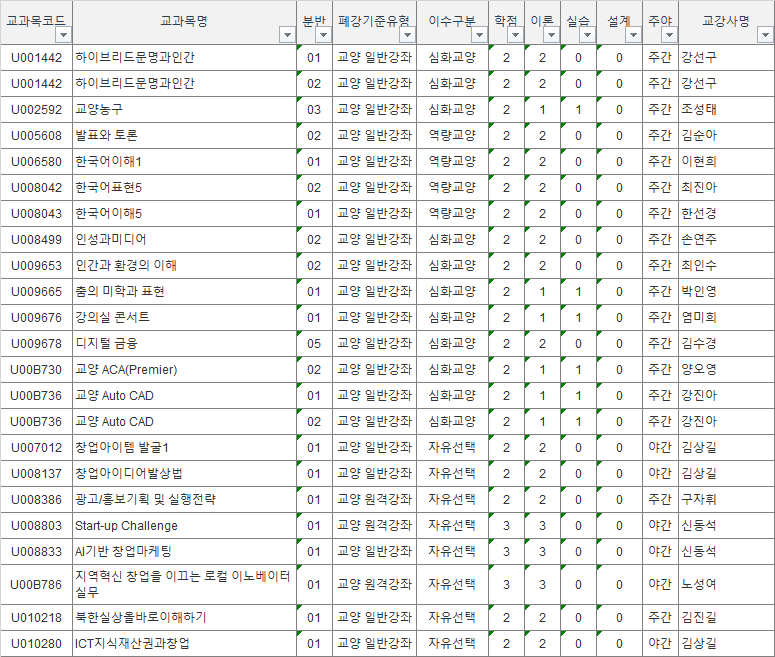Viewport: 775px width, 657px height.
Task: Click the 교양 ACA(Premier) course cell
Action: click(126, 369)
